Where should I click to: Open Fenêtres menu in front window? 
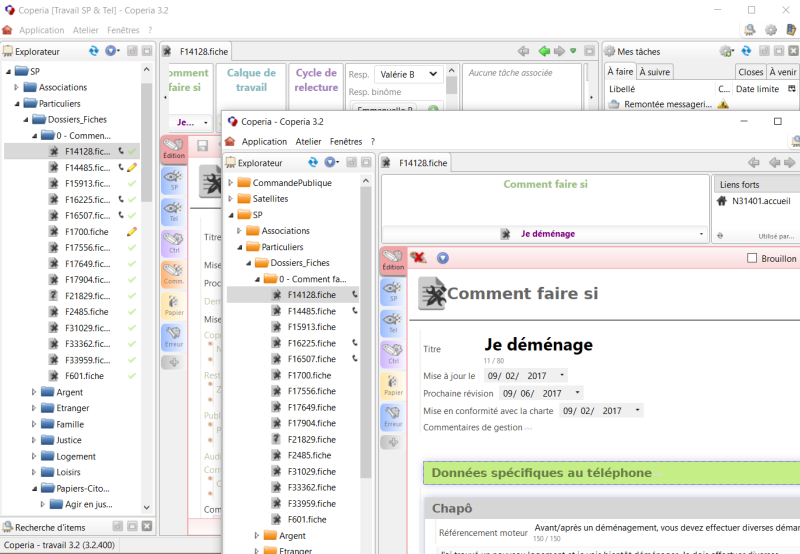346,141
